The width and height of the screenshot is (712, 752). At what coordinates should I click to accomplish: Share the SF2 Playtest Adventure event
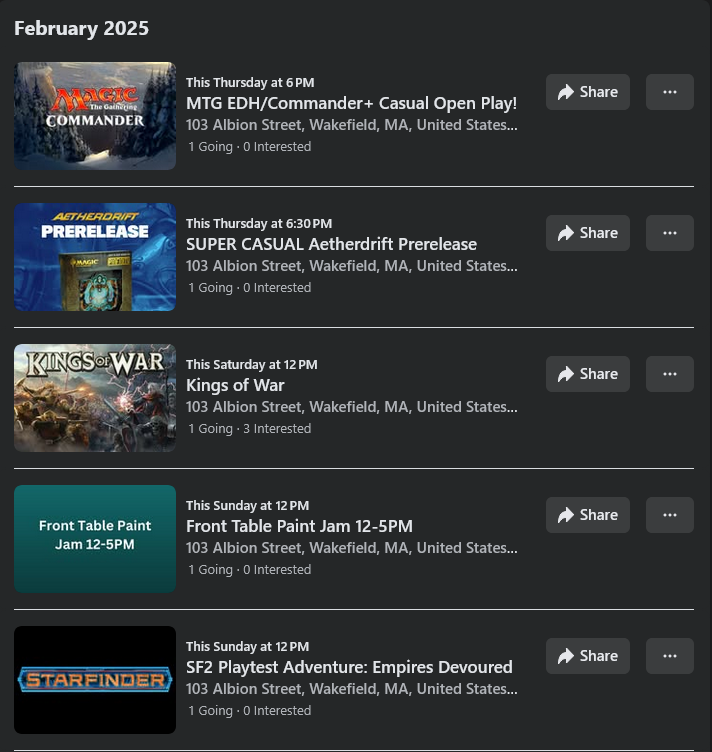pyautogui.click(x=588, y=656)
